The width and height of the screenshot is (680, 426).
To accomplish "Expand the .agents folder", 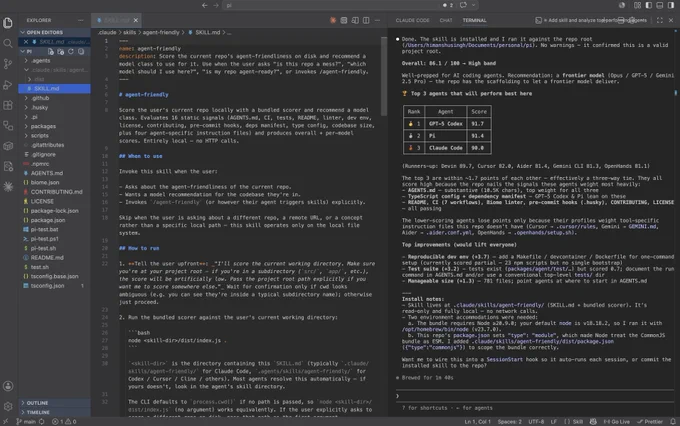I will click(54, 61).
